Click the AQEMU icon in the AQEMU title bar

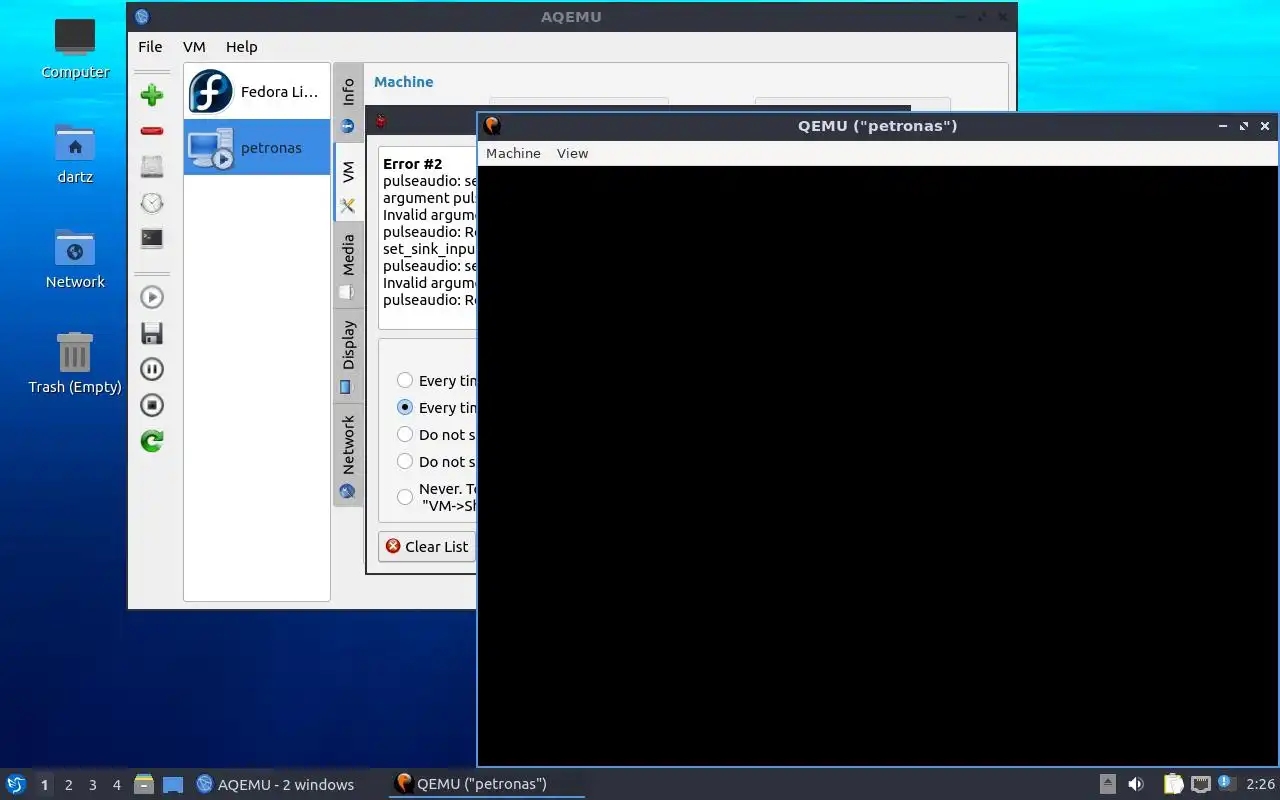[x=141, y=16]
